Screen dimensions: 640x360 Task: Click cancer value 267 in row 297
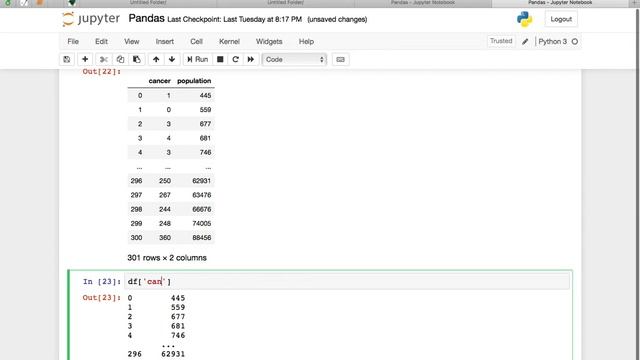(165, 195)
